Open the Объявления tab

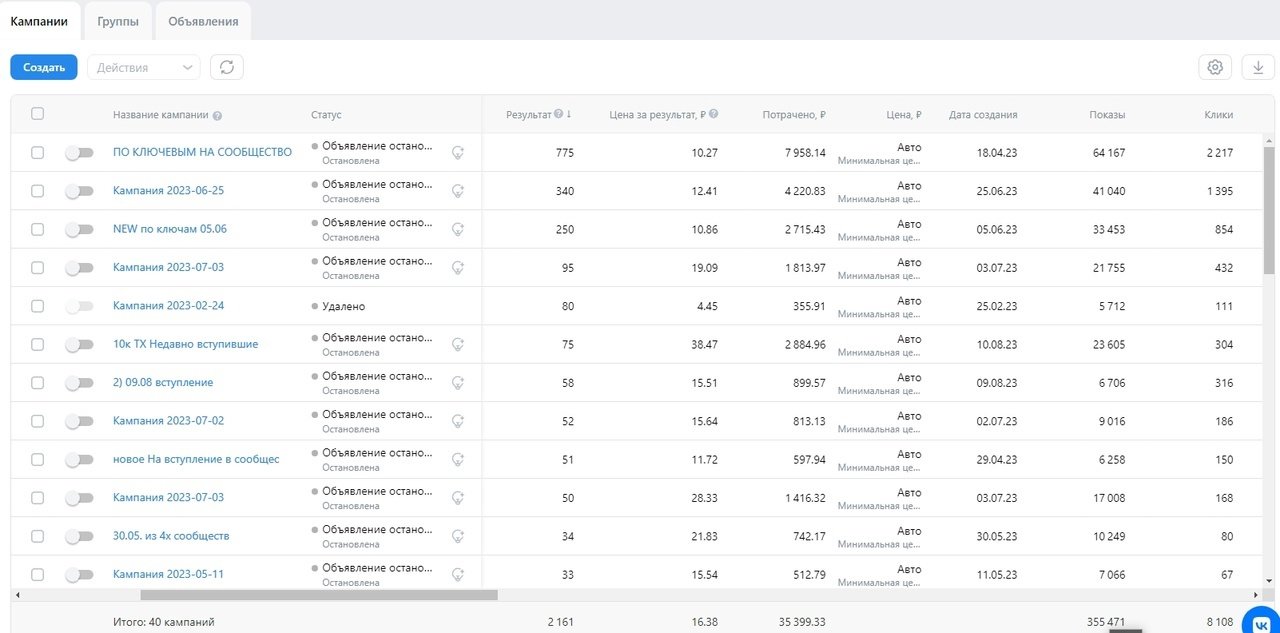pos(203,21)
